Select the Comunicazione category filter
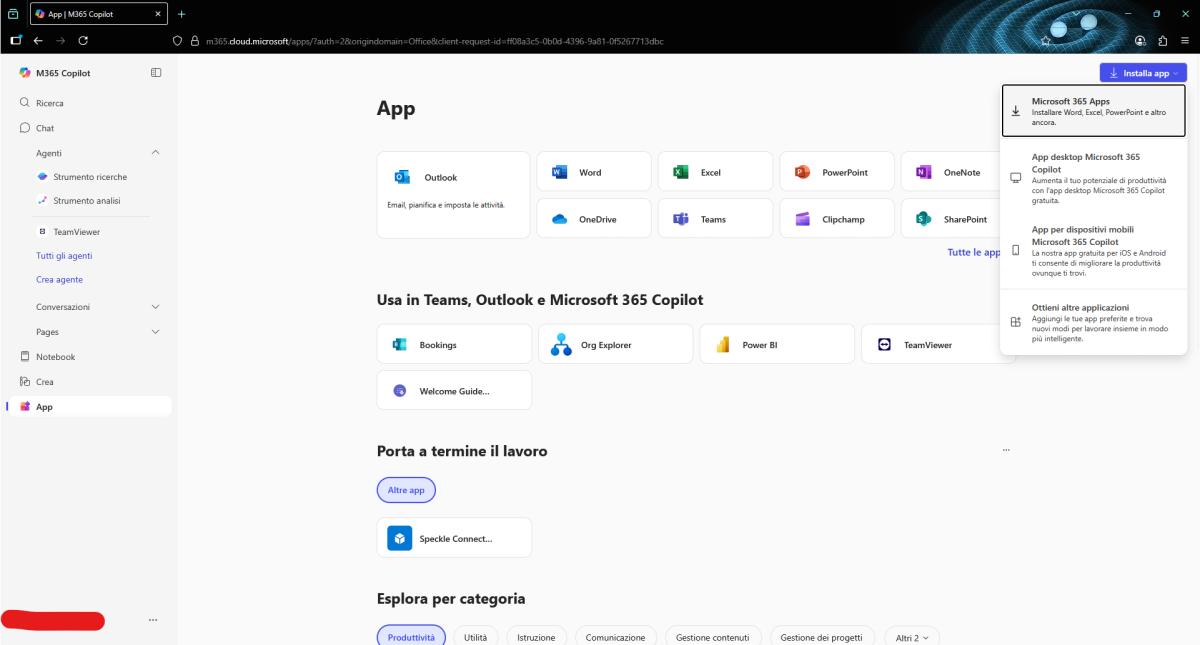This screenshot has width=1200, height=645. tap(616, 637)
